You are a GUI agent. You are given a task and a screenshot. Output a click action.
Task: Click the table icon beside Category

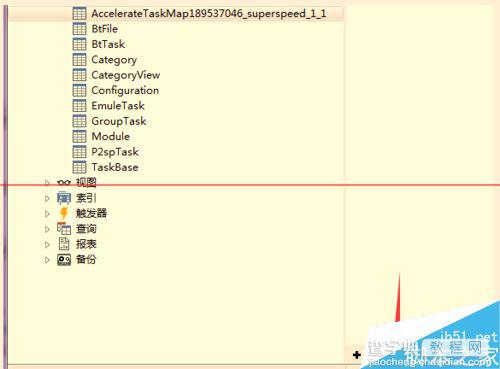(79, 60)
